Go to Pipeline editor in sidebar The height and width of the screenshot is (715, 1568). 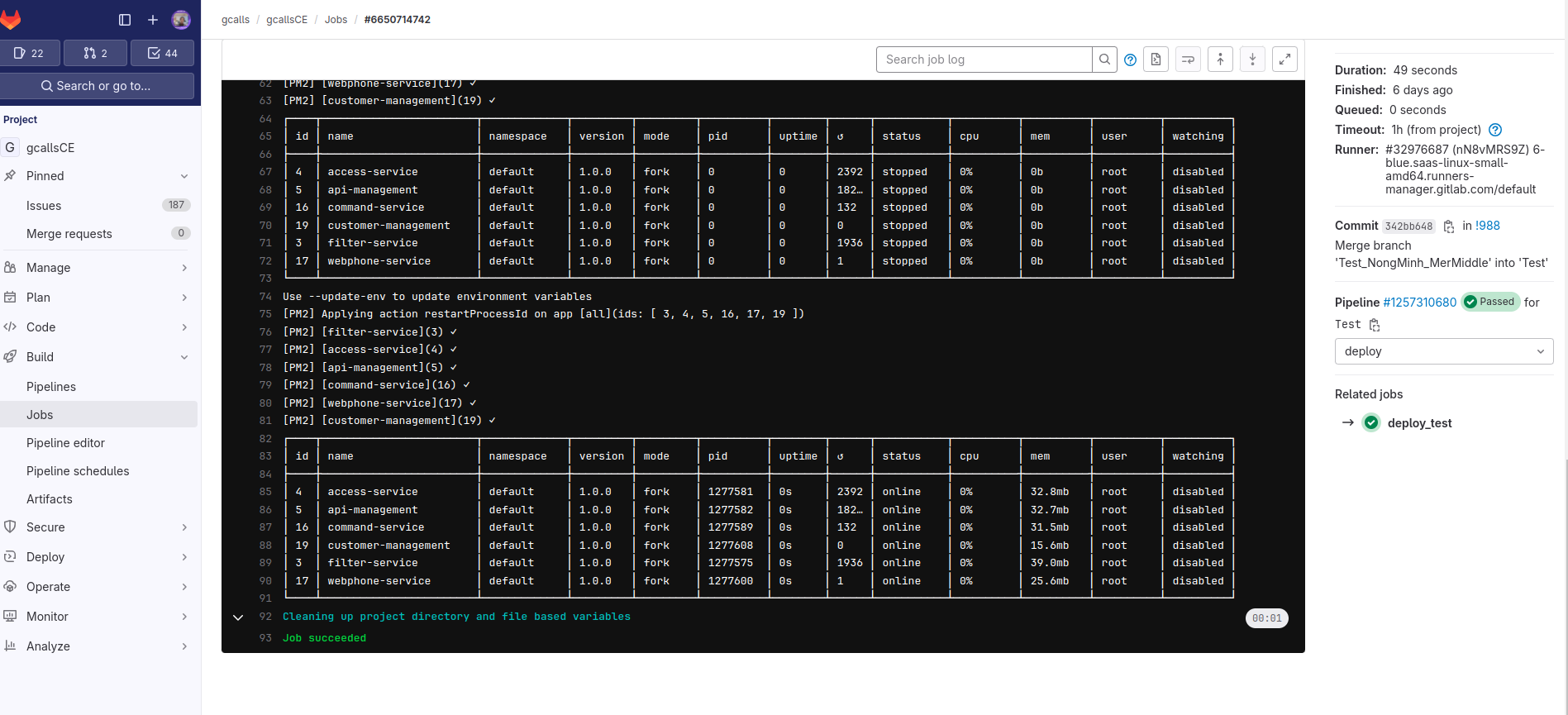click(x=65, y=443)
